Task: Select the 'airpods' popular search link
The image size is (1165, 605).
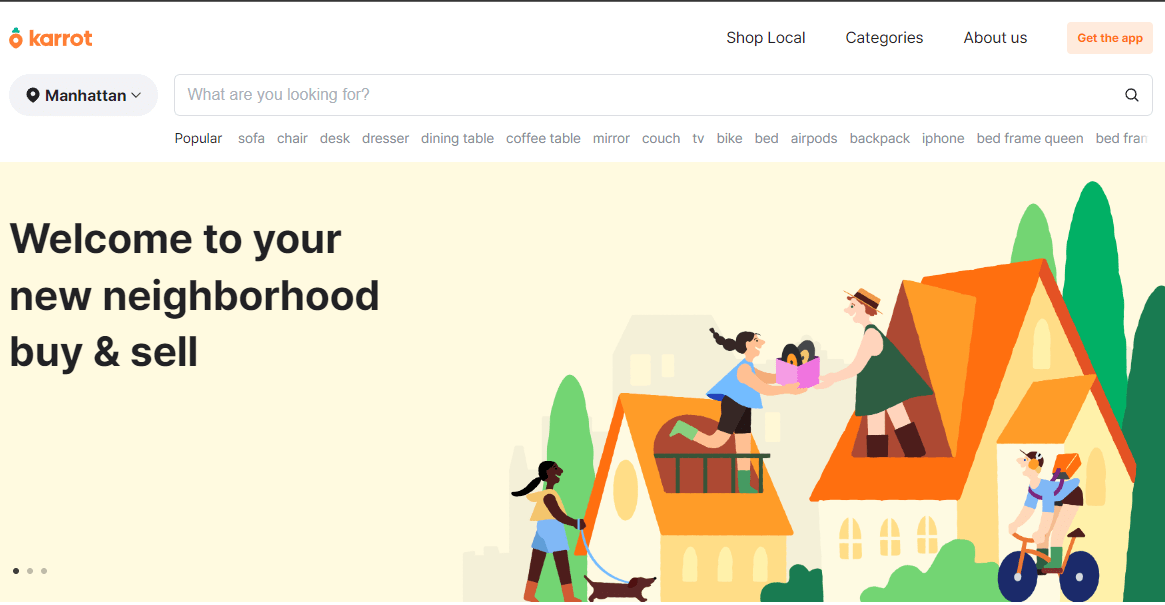Action: [x=814, y=138]
